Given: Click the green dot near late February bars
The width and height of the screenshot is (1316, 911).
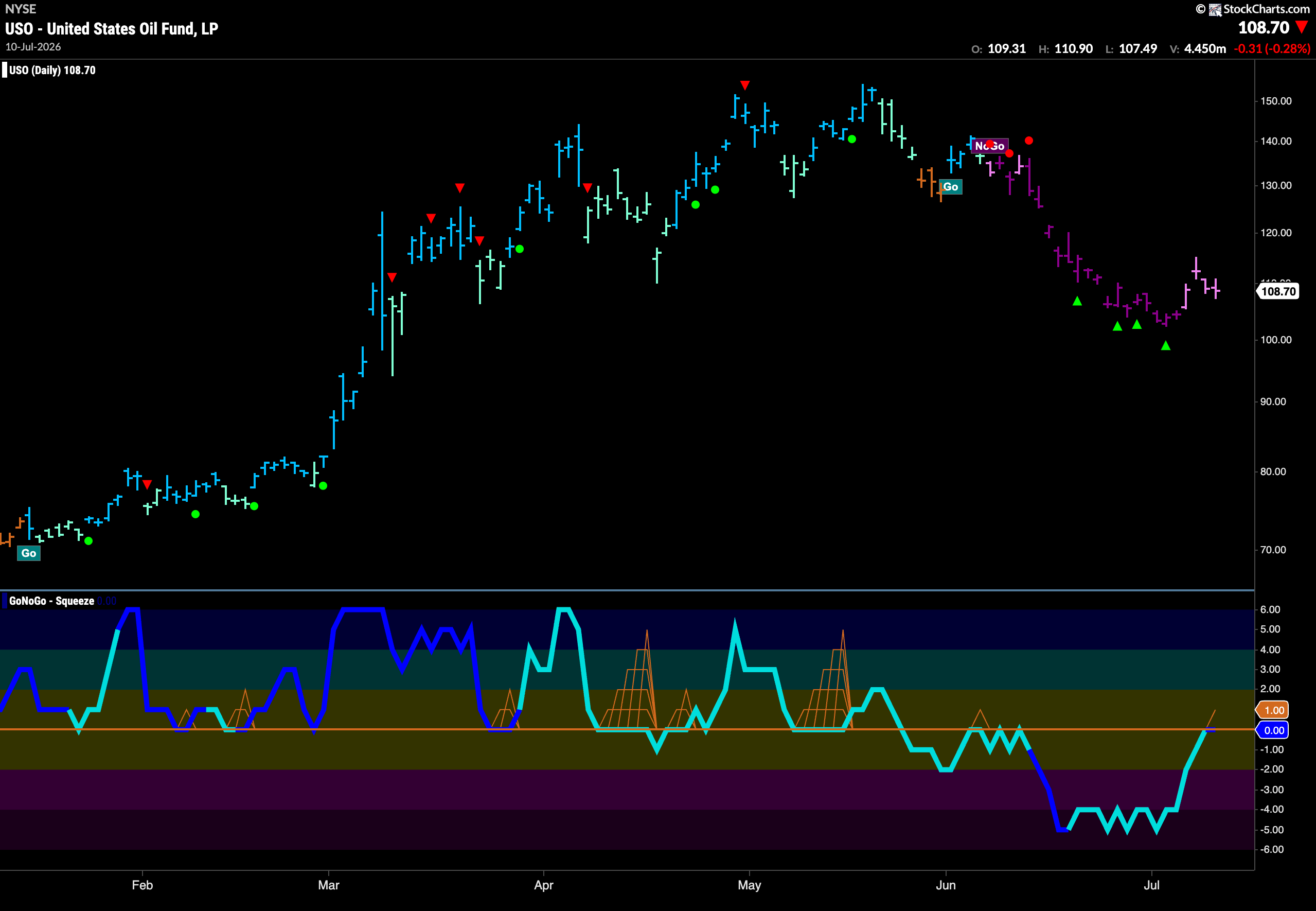Looking at the screenshot, I should [324, 486].
